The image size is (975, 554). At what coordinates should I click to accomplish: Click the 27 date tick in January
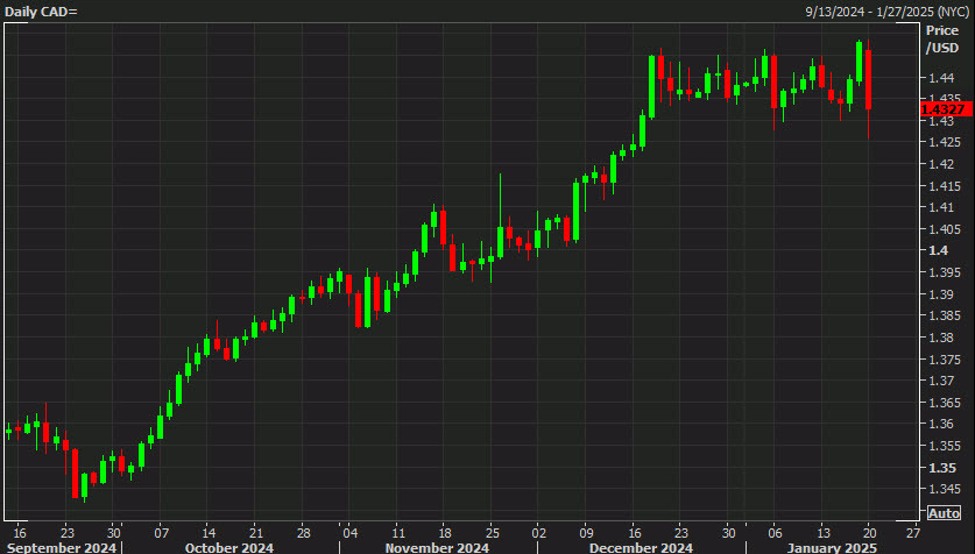tap(913, 531)
